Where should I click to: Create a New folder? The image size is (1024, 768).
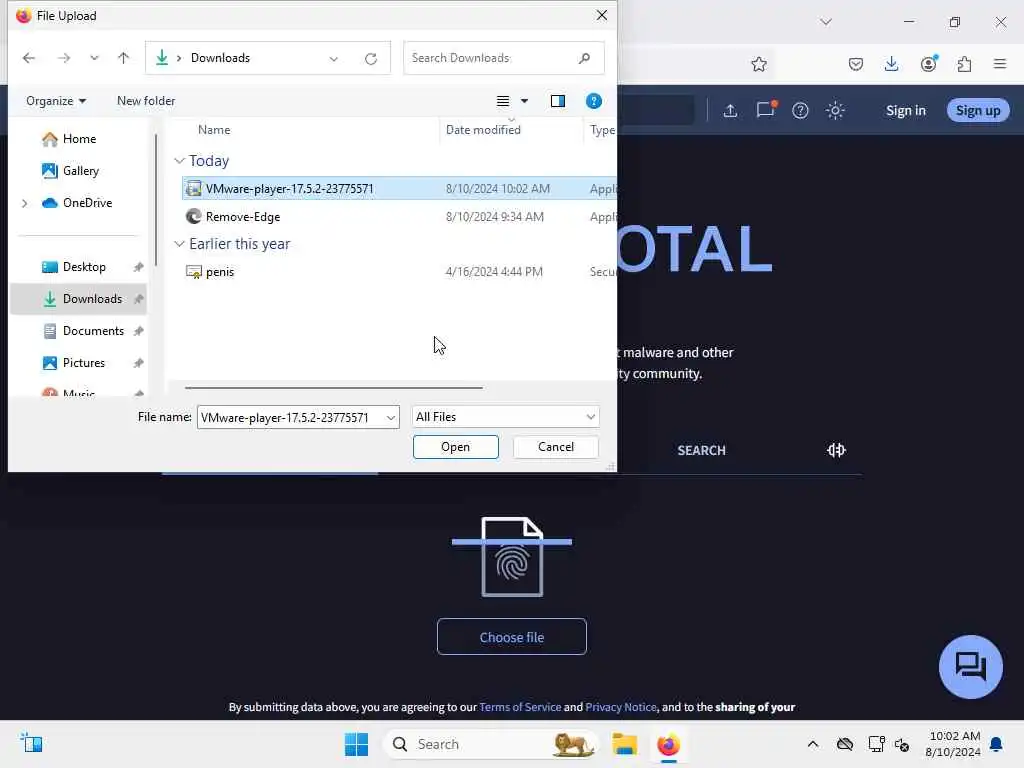pos(146,101)
